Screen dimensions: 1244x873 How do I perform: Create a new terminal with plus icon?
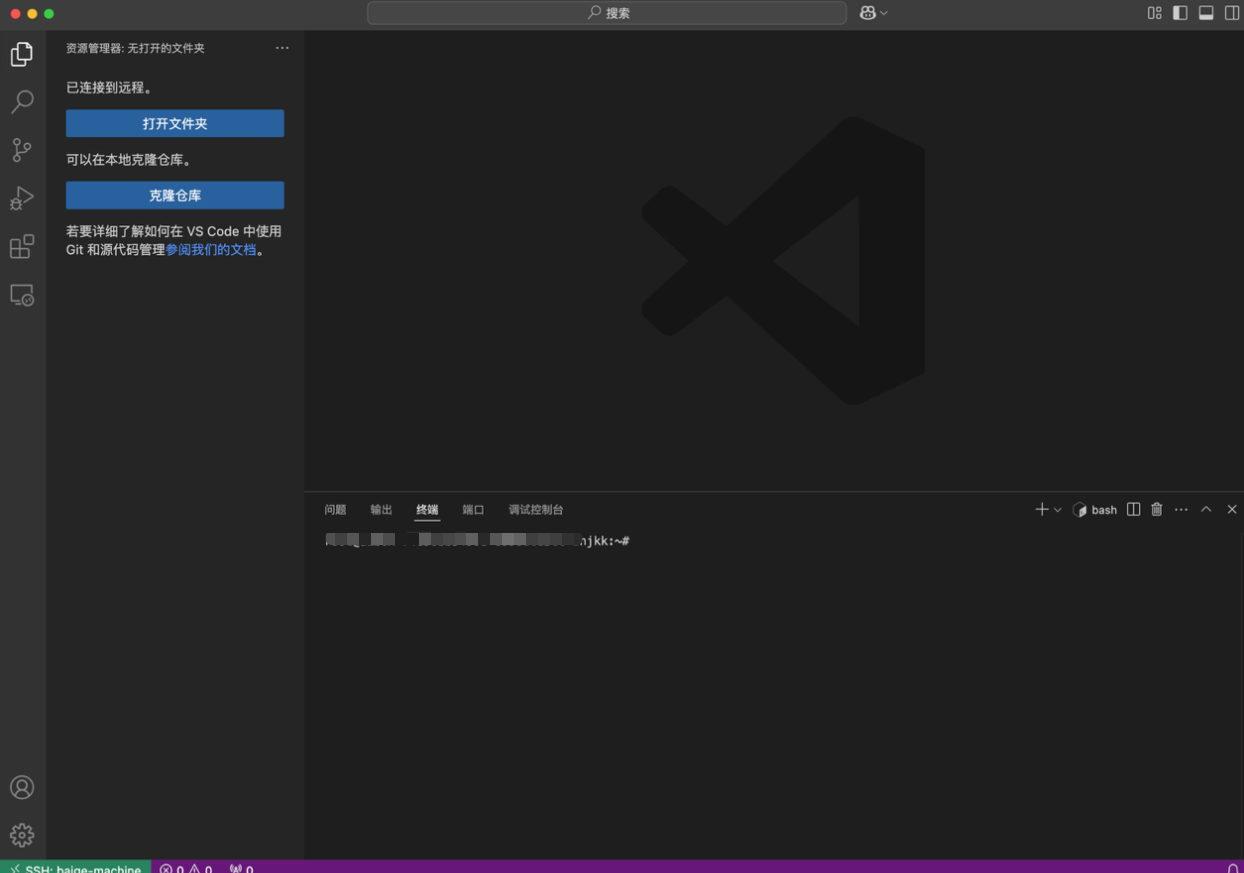click(1042, 510)
